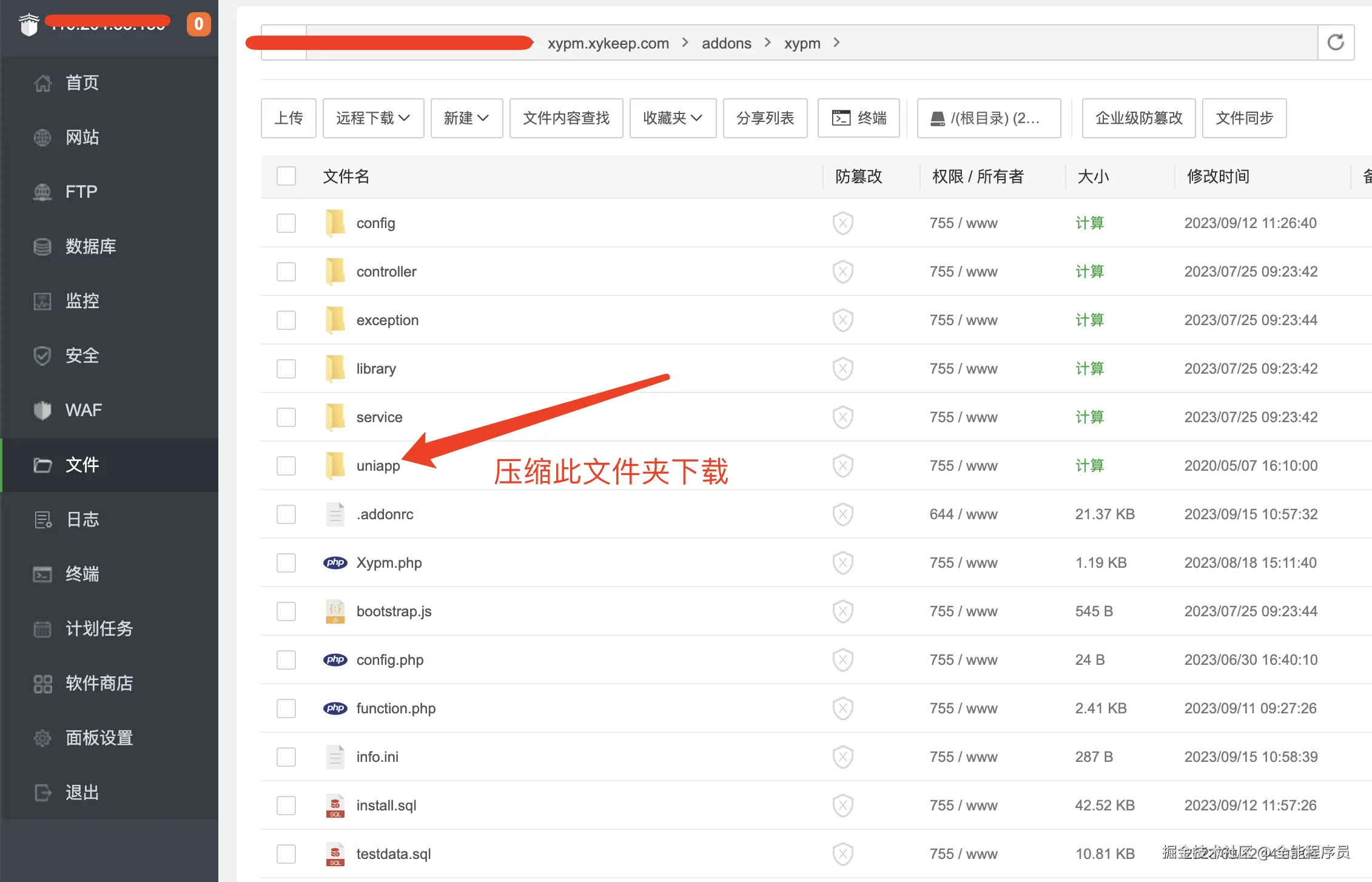Click the shield icon in uniapp row
Screen dimensions: 1372x882
click(842, 465)
